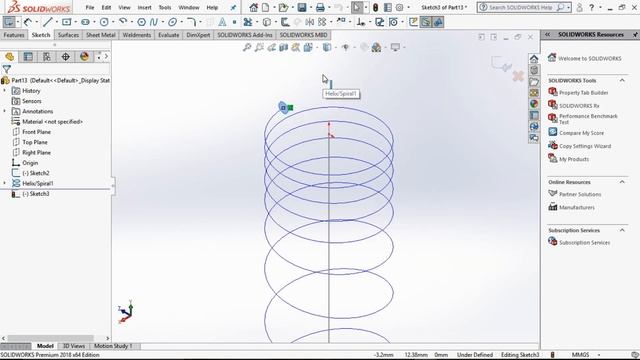Open the Line tool dropdown arrow

point(56,22)
